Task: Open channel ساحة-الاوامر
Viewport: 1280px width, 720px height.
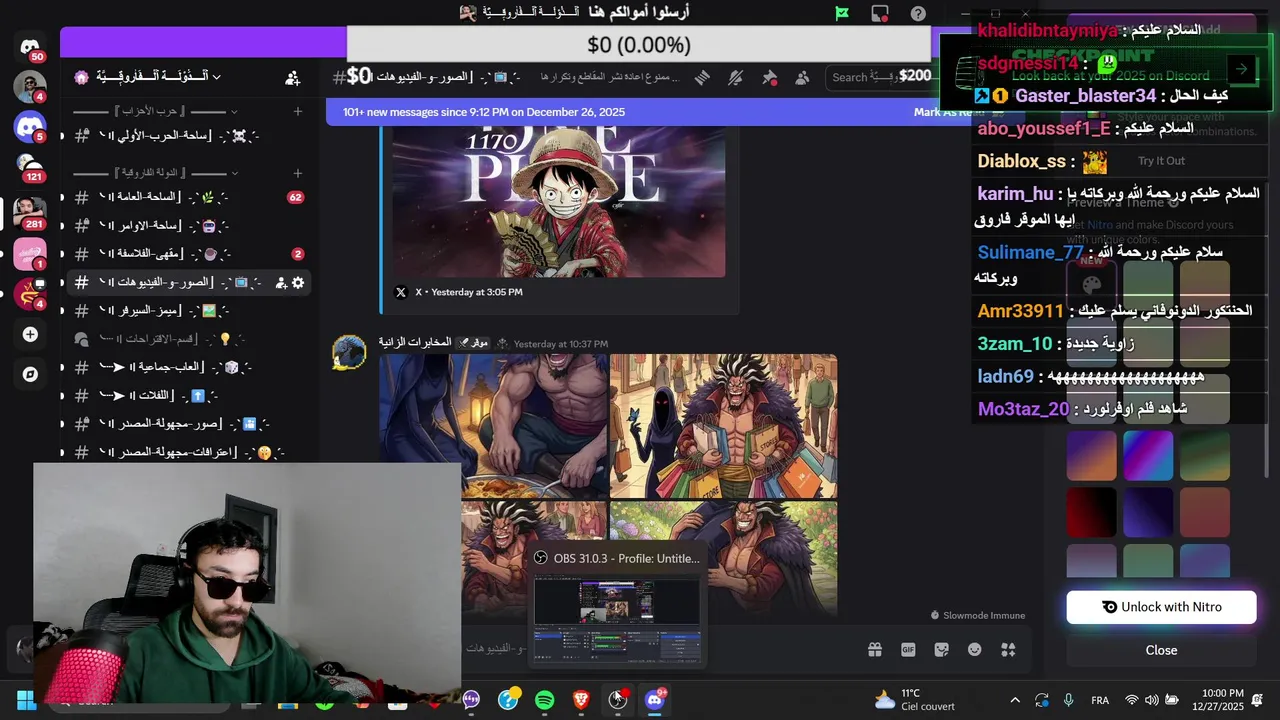Action: click(189, 226)
